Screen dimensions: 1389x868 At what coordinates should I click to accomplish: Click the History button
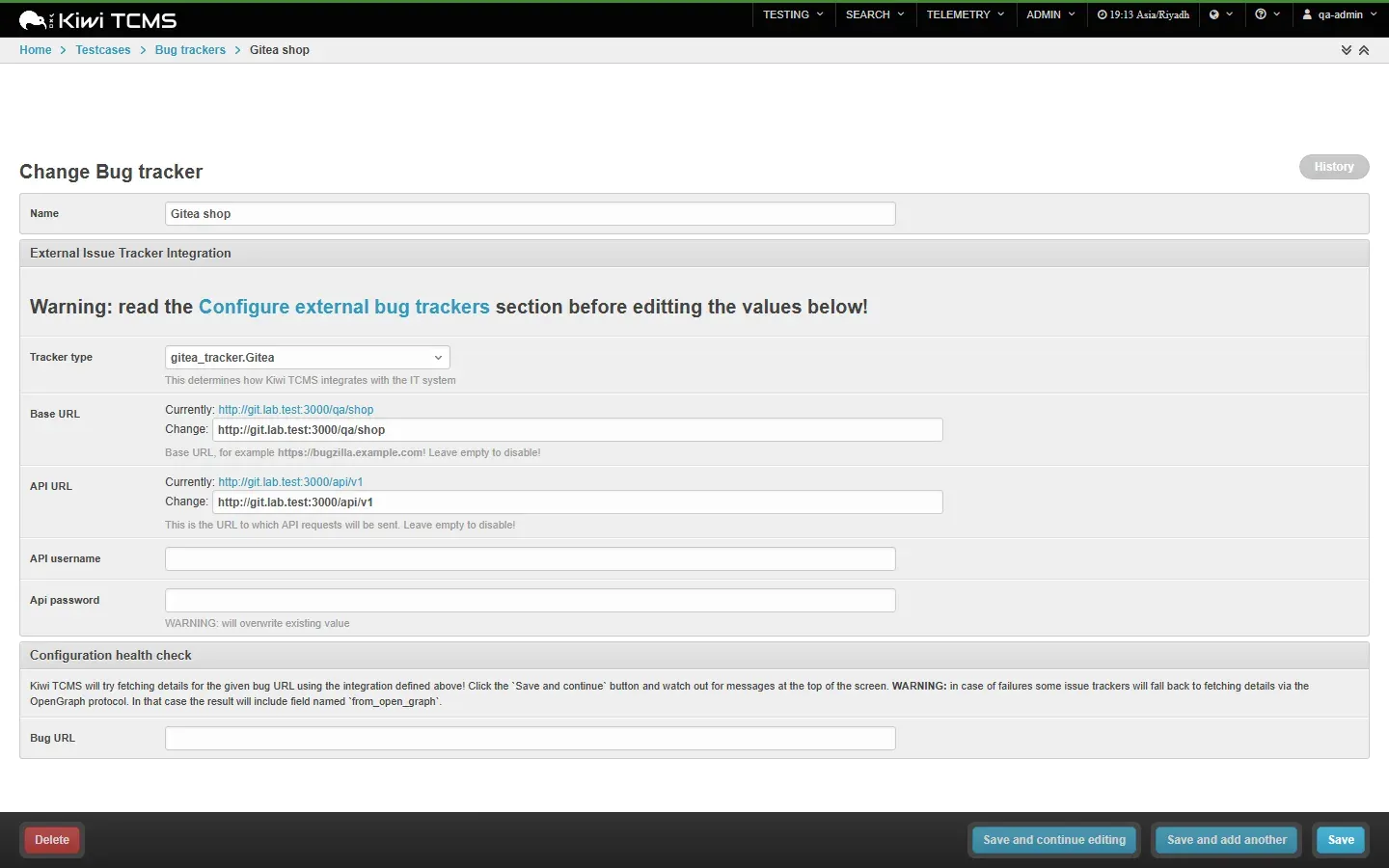(x=1334, y=167)
